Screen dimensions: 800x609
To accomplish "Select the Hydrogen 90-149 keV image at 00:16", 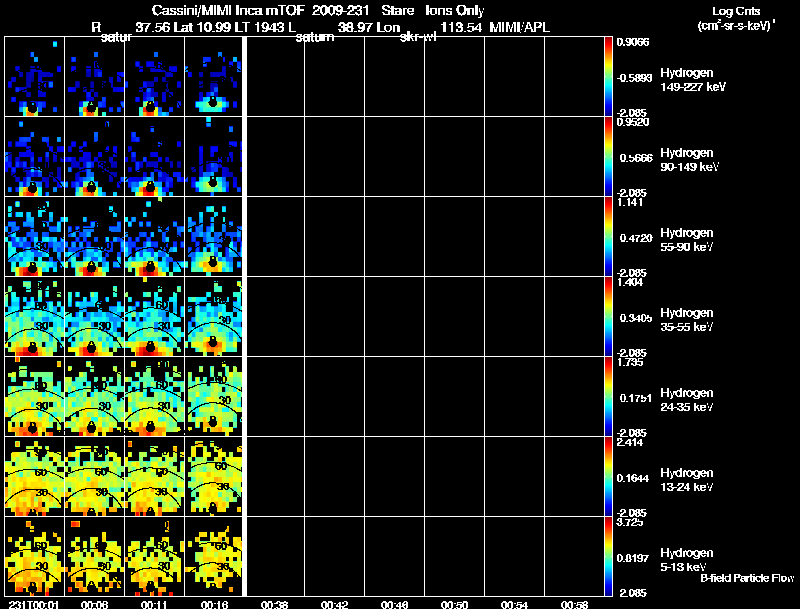I will [x=213, y=157].
